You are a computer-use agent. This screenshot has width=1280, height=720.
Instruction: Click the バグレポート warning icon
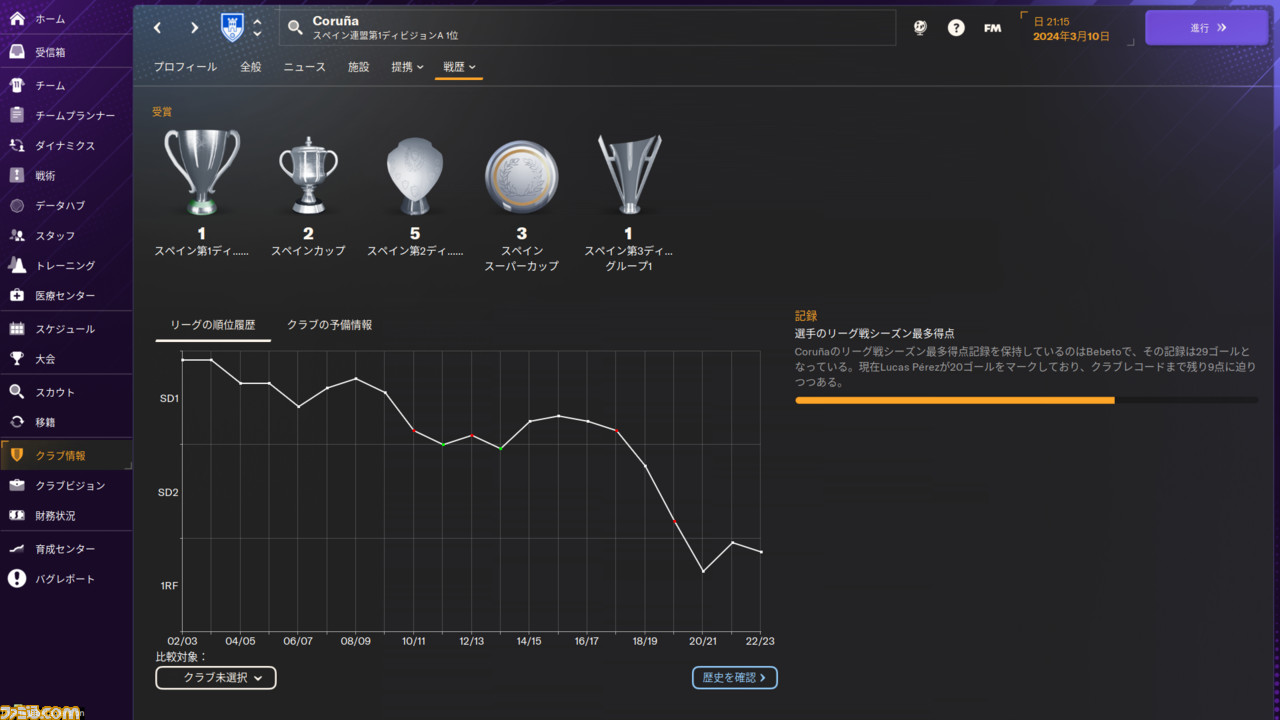tap(17, 579)
